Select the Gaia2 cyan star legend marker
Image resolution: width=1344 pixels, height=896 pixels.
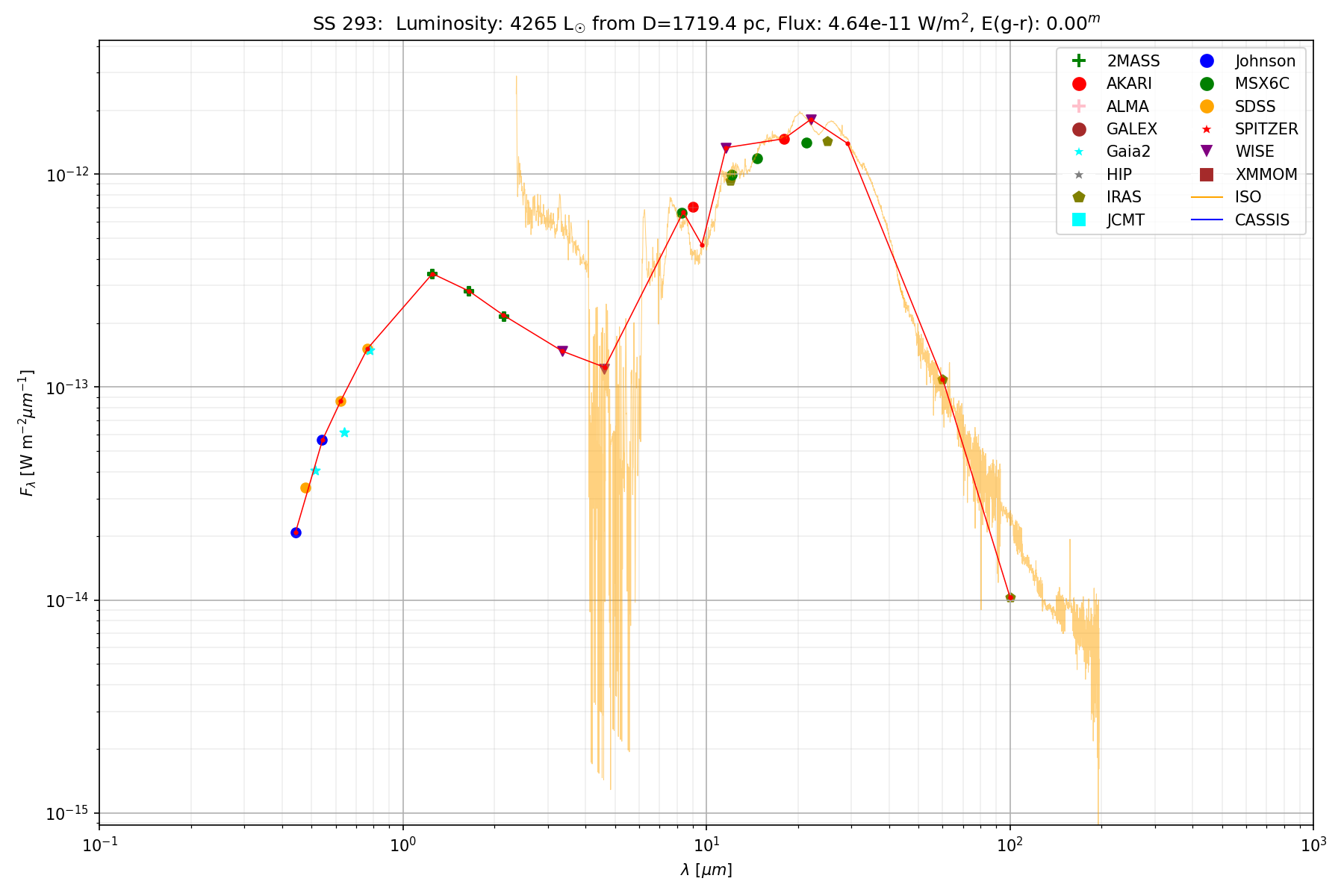click(x=1078, y=152)
